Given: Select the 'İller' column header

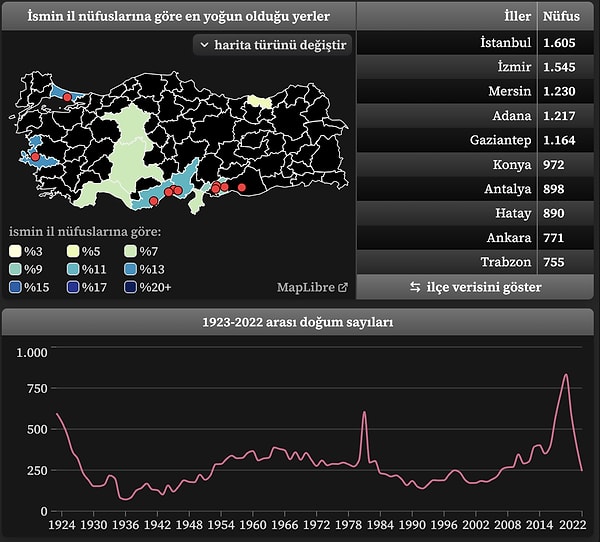Looking at the screenshot, I should [x=447, y=16].
